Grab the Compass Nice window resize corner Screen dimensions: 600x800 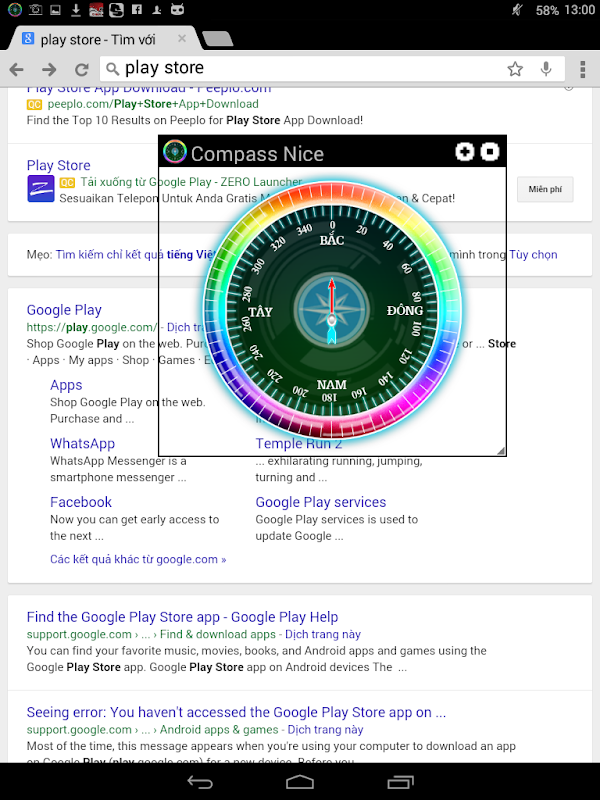point(501,450)
